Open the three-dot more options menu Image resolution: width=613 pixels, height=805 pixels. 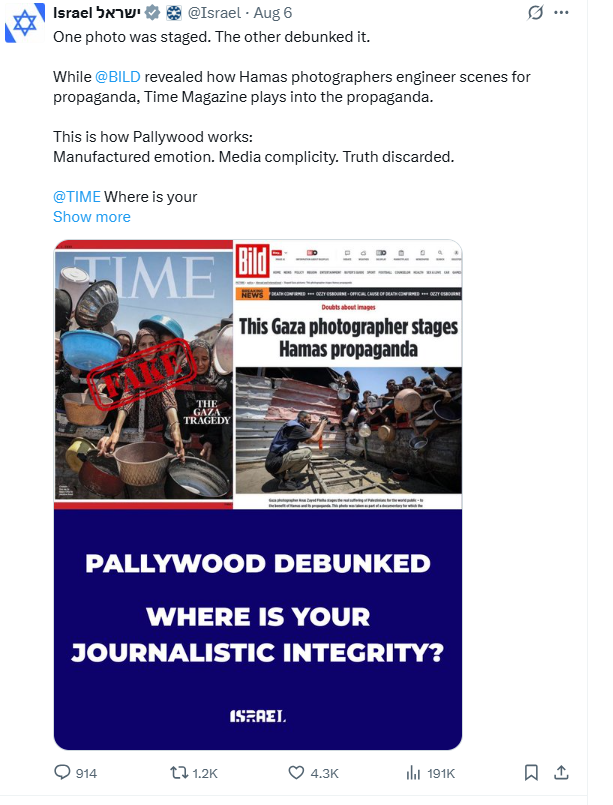[x=562, y=12]
